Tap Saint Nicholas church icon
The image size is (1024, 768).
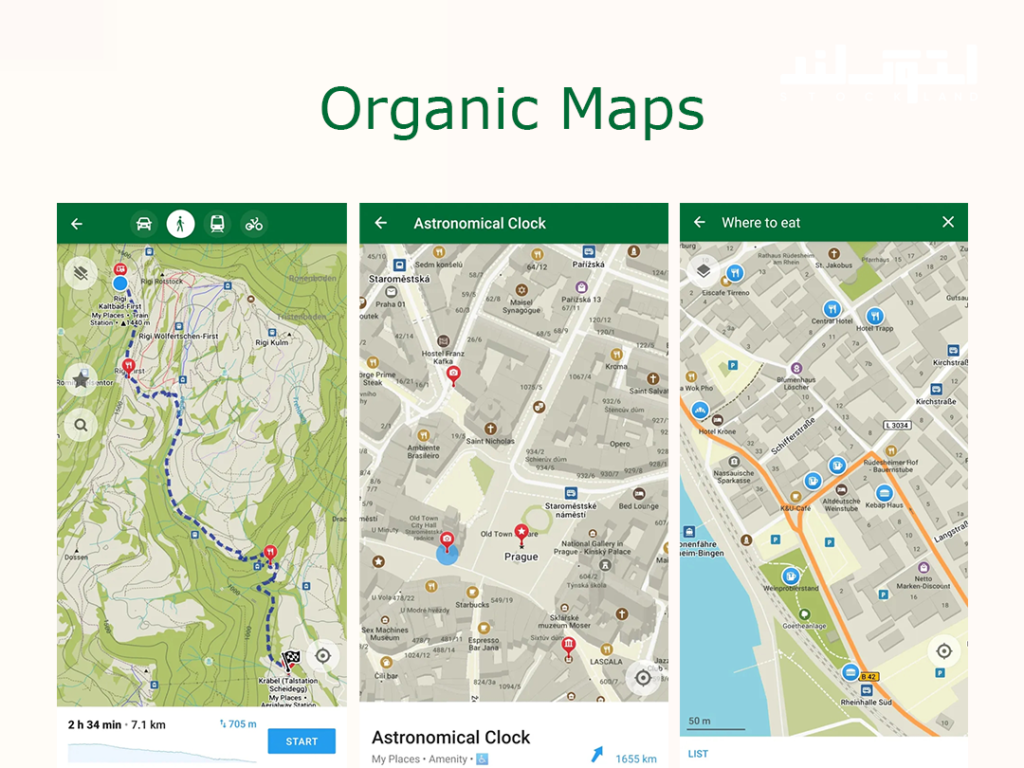pyautogui.click(x=490, y=429)
